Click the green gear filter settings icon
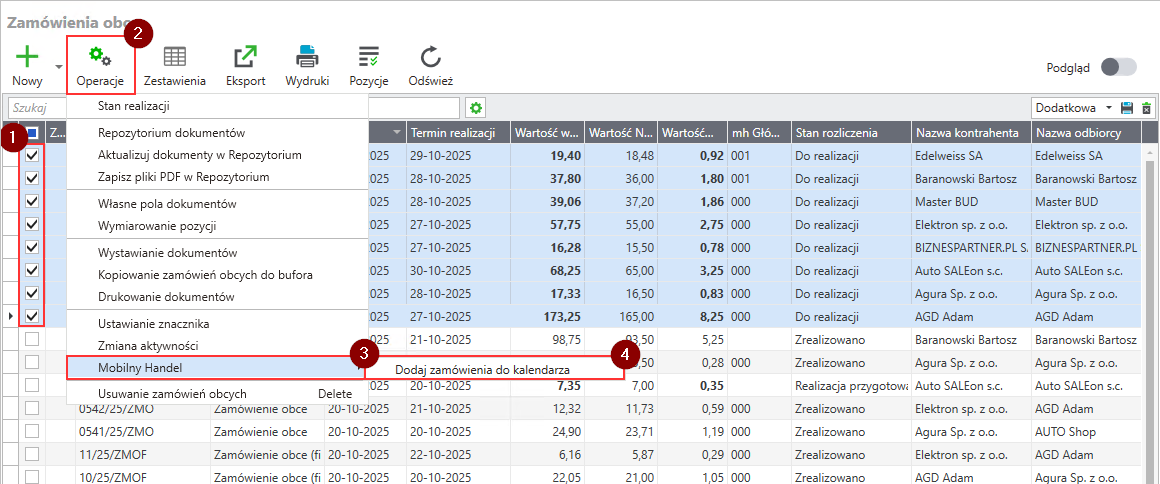 point(476,107)
